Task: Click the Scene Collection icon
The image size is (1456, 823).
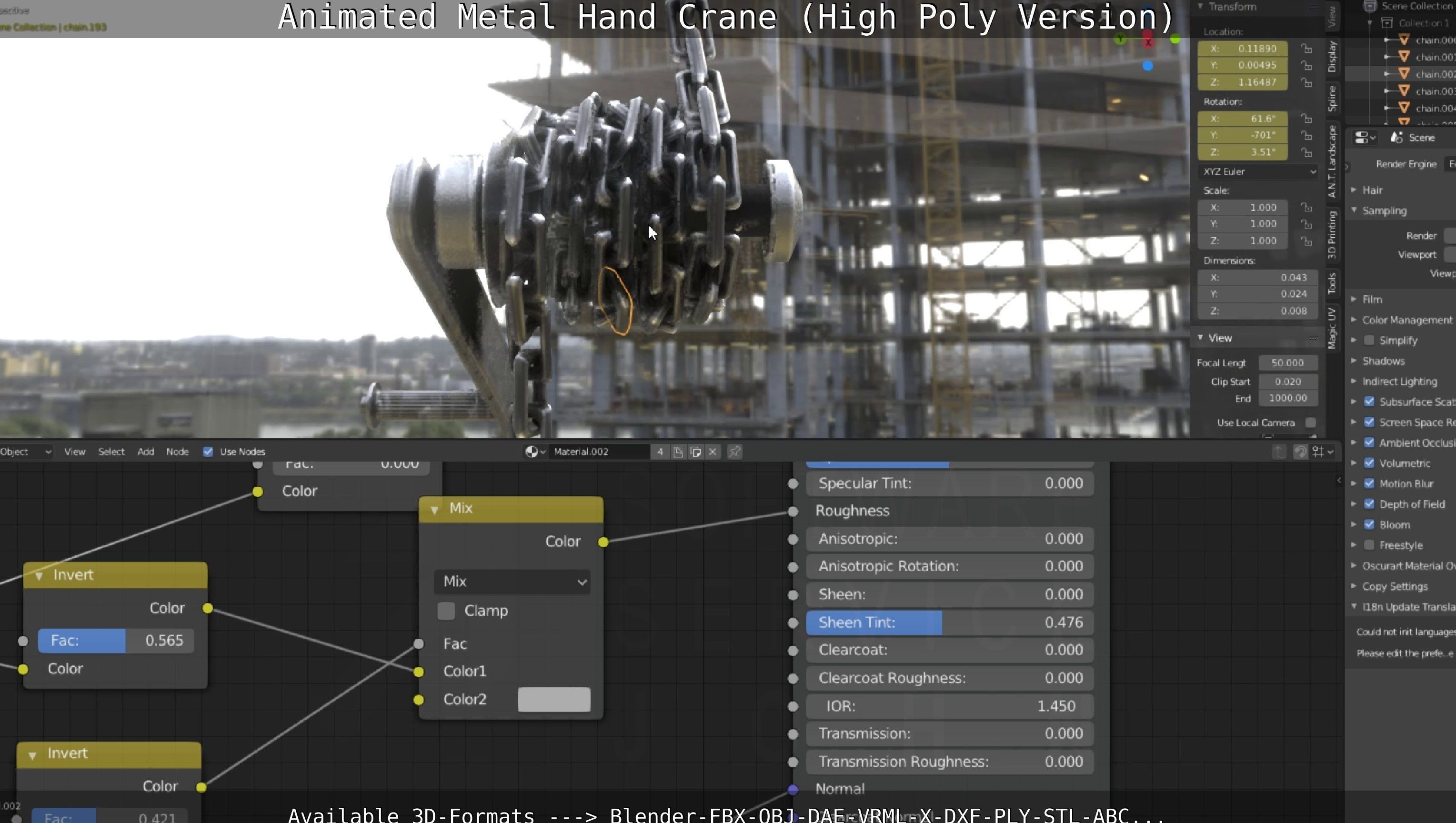Action: click(x=1369, y=6)
